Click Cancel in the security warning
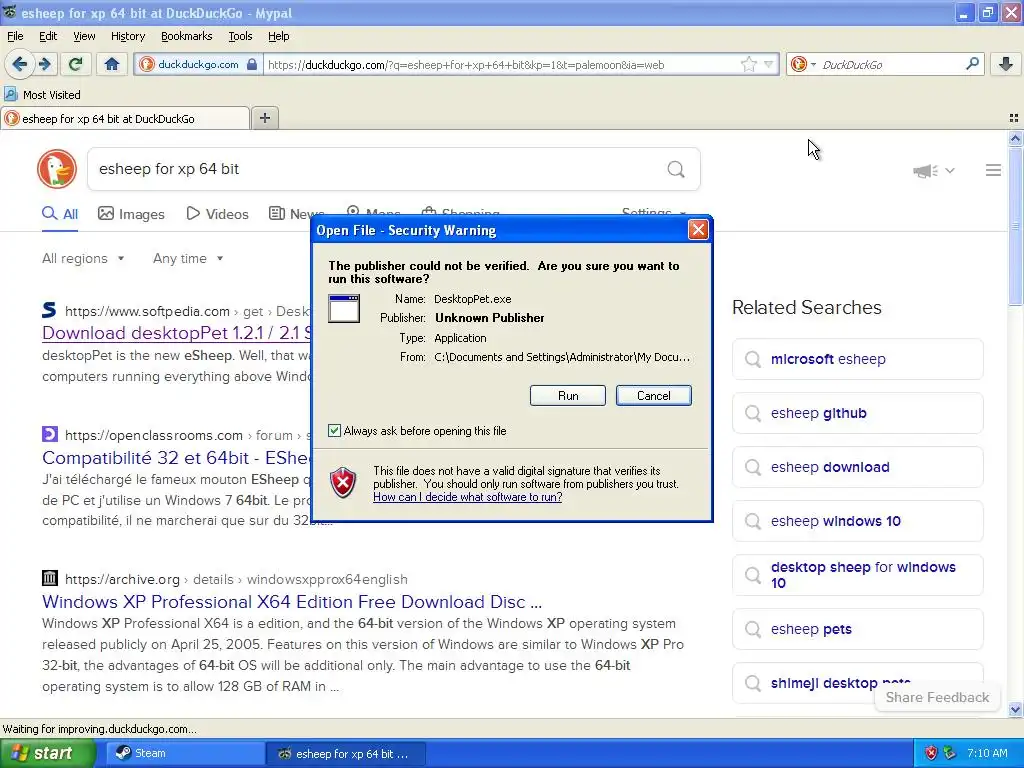The height and width of the screenshot is (768, 1024). click(653, 396)
